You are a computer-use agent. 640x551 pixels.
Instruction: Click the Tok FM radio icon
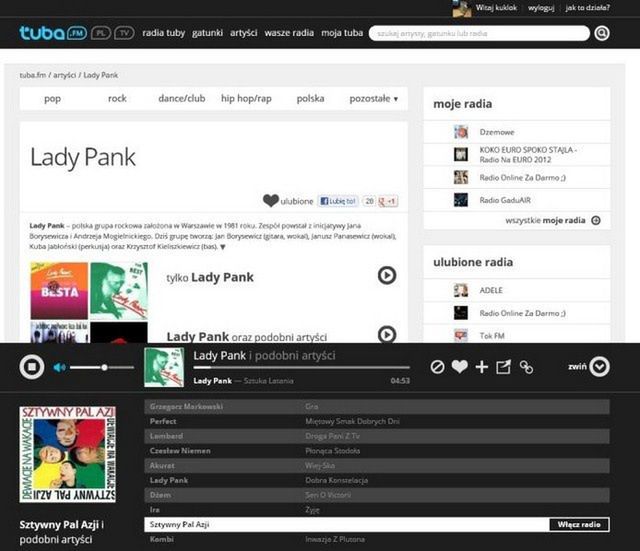[461, 335]
